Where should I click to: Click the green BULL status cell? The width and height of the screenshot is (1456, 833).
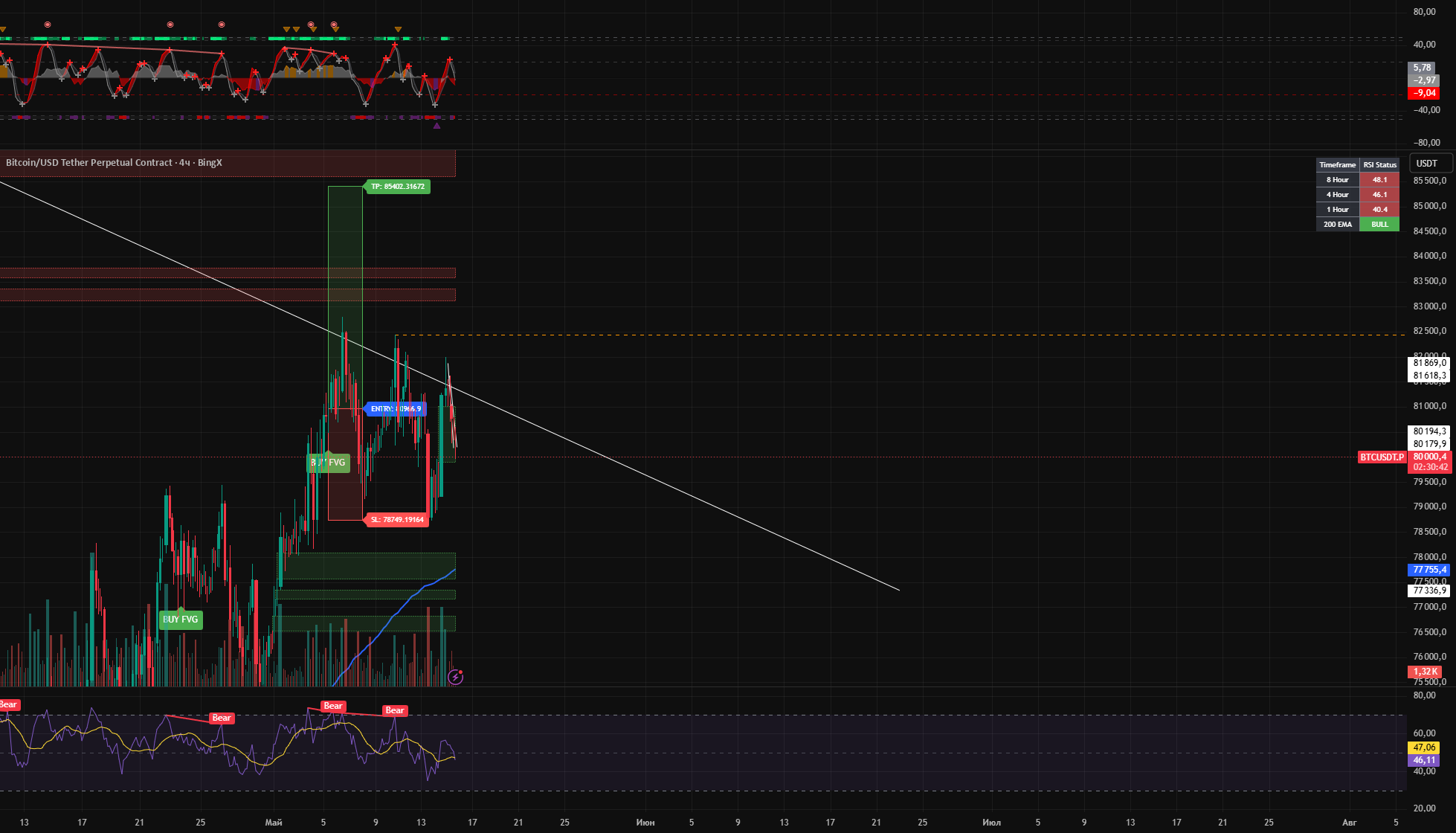1379,224
